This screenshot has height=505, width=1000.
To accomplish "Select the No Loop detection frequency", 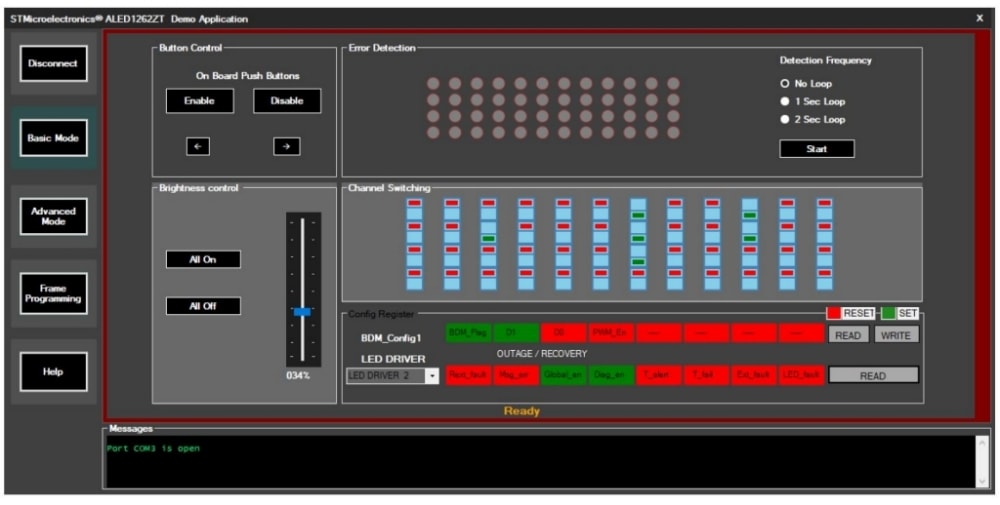I will (x=785, y=84).
